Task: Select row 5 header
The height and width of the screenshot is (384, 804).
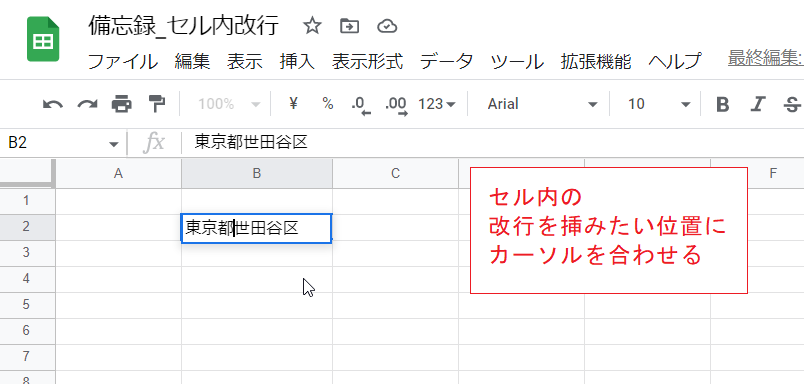Action: tap(27, 306)
